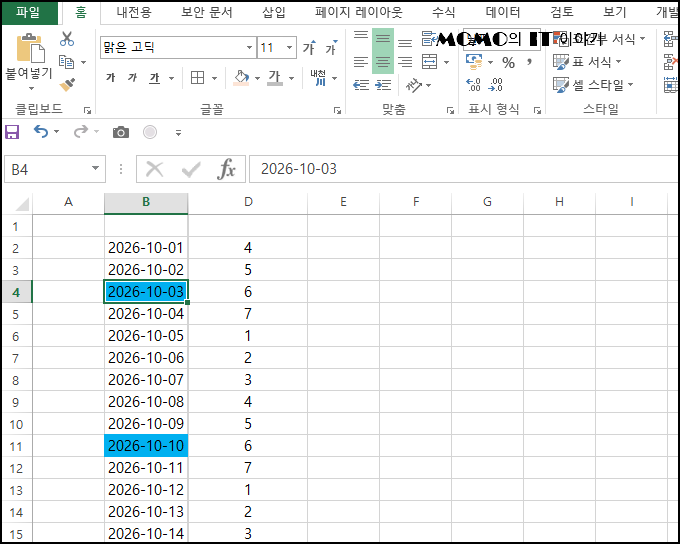Align text to top
The image size is (680, 544).
pyautogui.click(x=361, y=36)
